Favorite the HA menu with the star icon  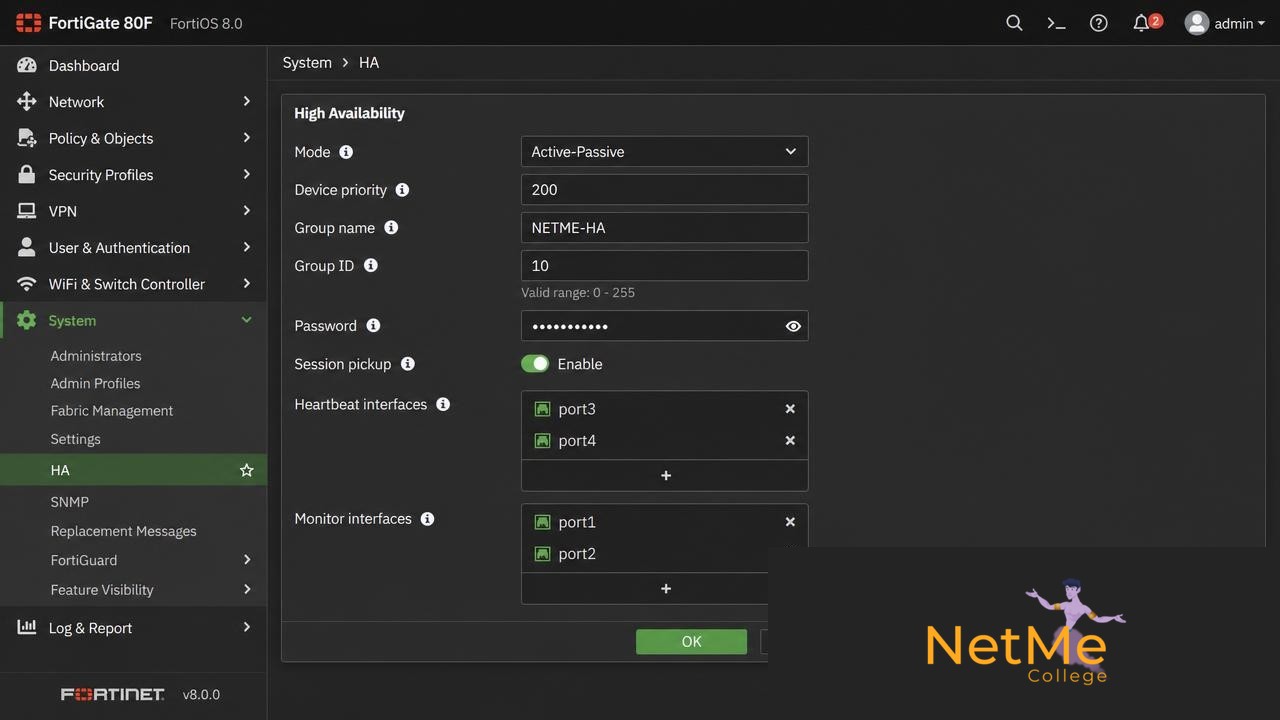(x=246, y=470)
